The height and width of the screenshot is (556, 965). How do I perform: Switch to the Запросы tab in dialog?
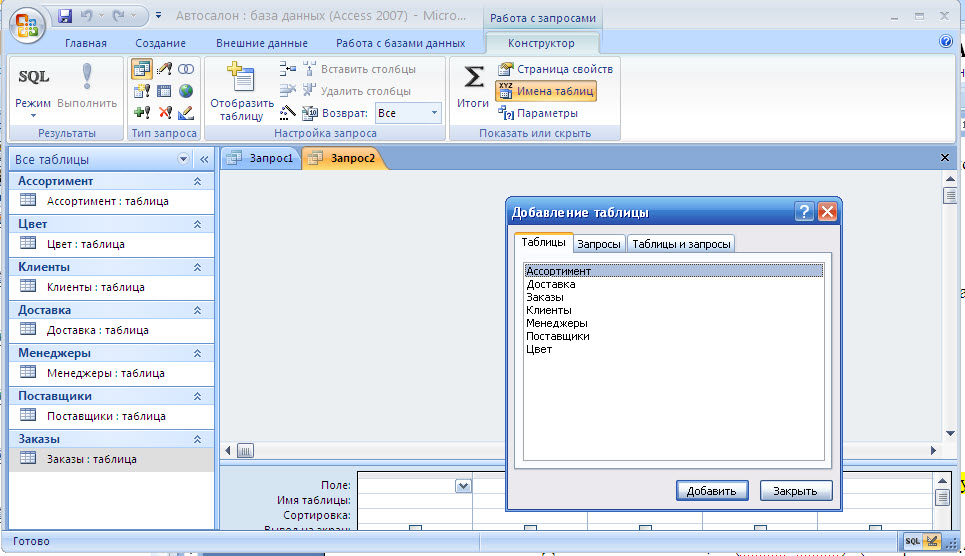pyautogui.click(x=599, y=244)
